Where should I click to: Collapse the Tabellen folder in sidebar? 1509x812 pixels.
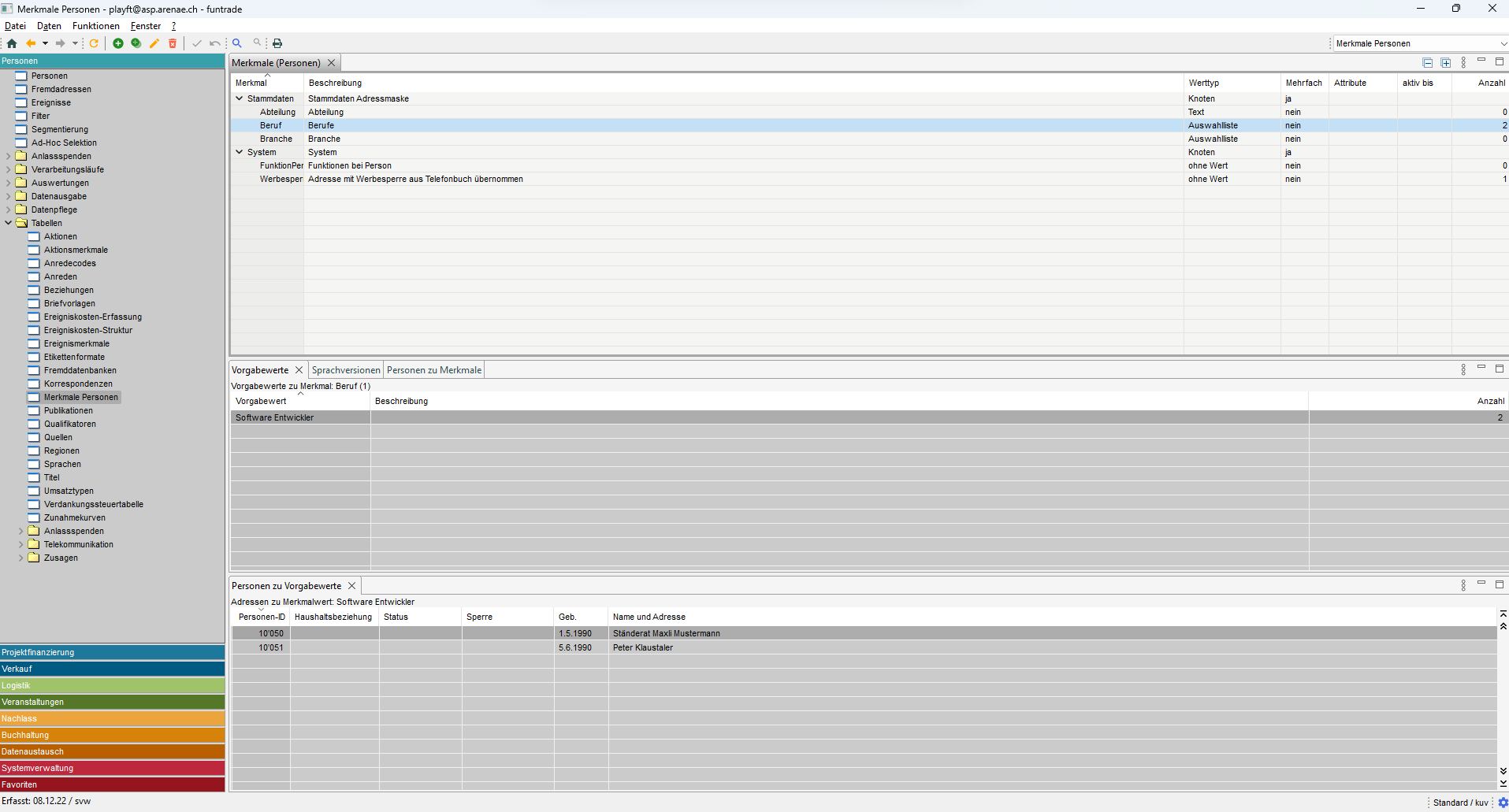pyautogui.click(x=9, y=223)
